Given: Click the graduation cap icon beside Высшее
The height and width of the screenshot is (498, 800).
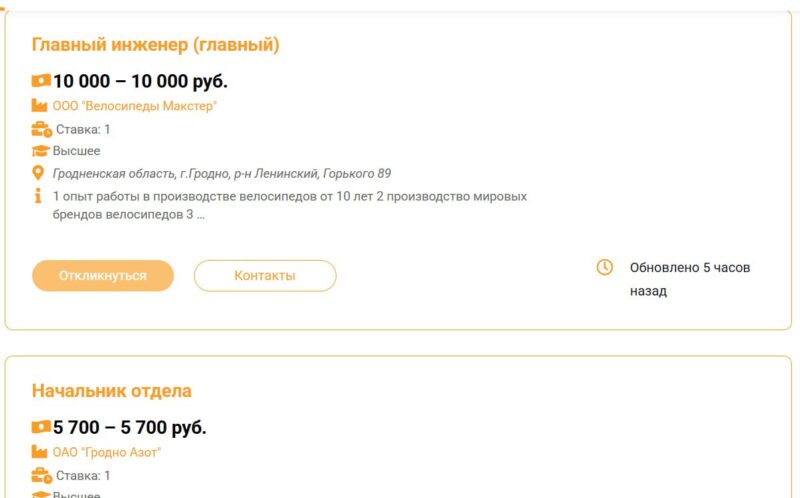Looking at the screenshot, I should 40,151.
